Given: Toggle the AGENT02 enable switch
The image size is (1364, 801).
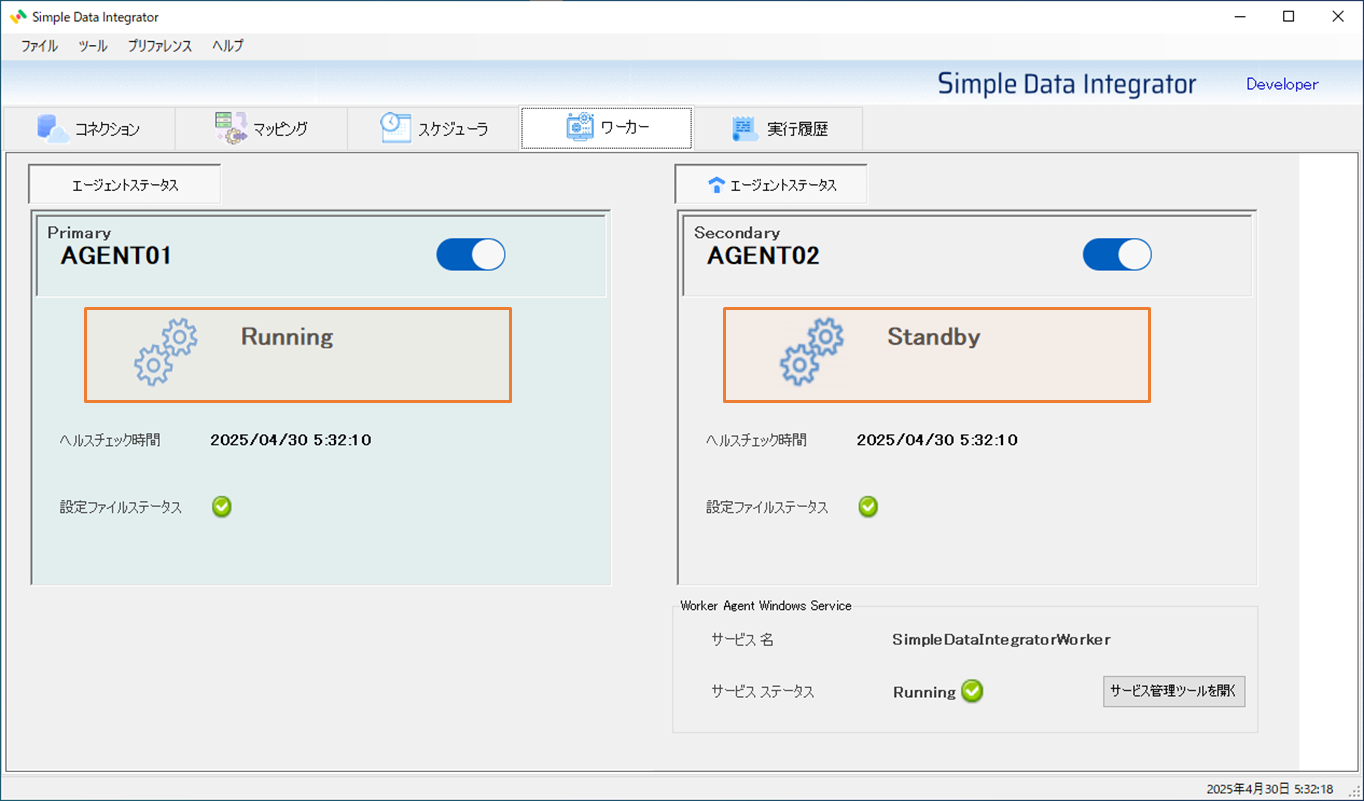Looking at the screenshot, I should pos(1117,254).
